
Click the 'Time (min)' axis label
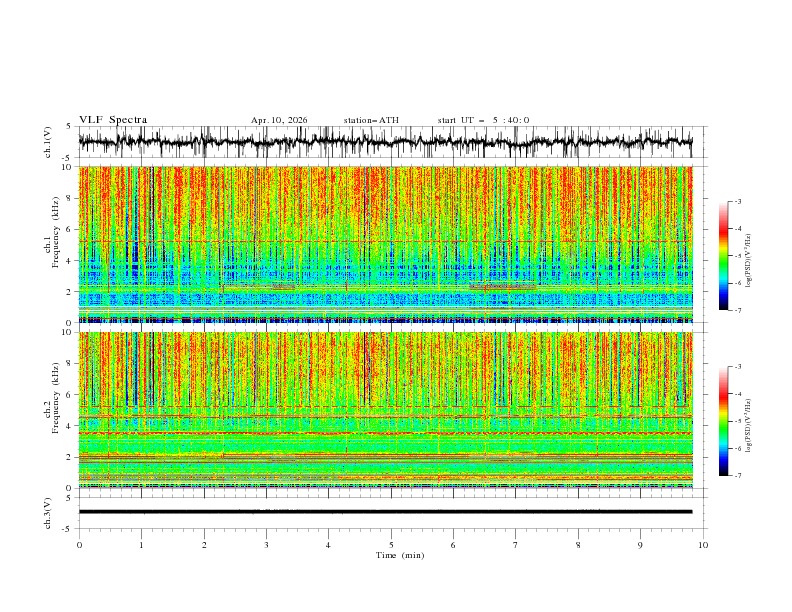pos(400,555)
